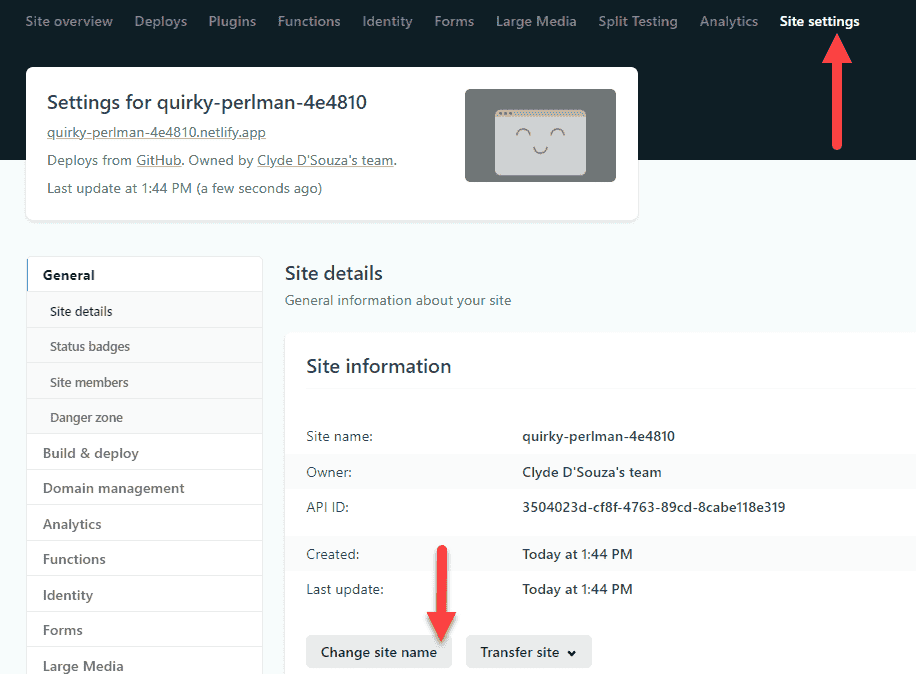Select the Forms tab in top navigation

(454, 22)
